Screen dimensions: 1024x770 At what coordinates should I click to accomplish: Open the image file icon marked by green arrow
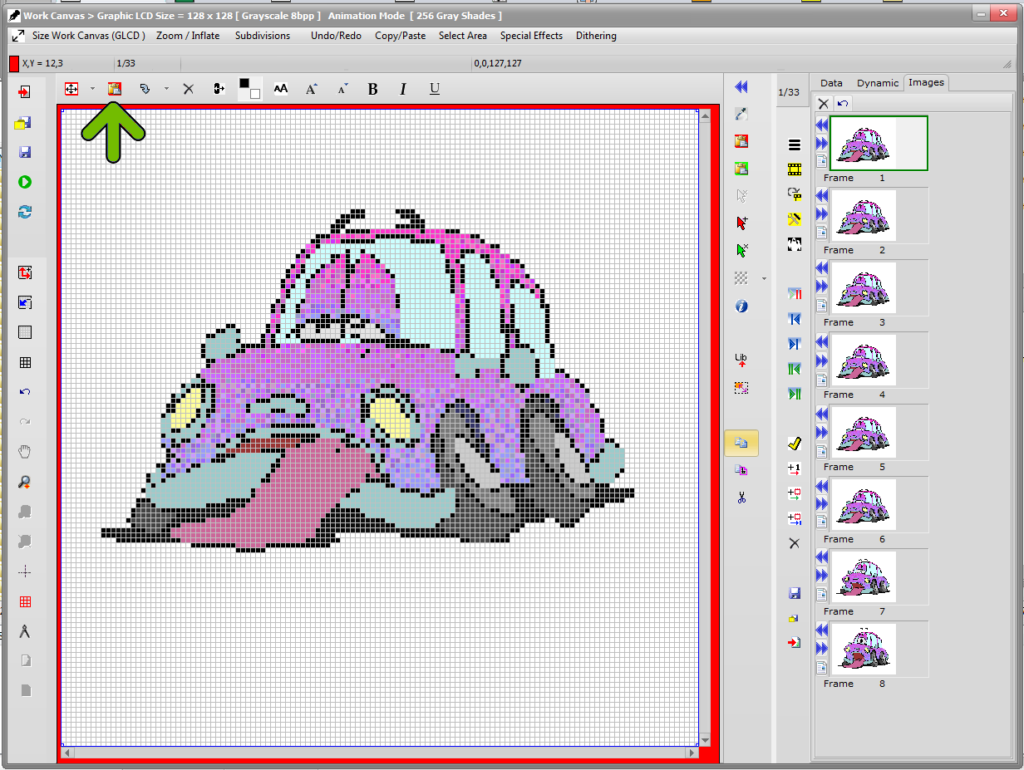tap(114, 88)
